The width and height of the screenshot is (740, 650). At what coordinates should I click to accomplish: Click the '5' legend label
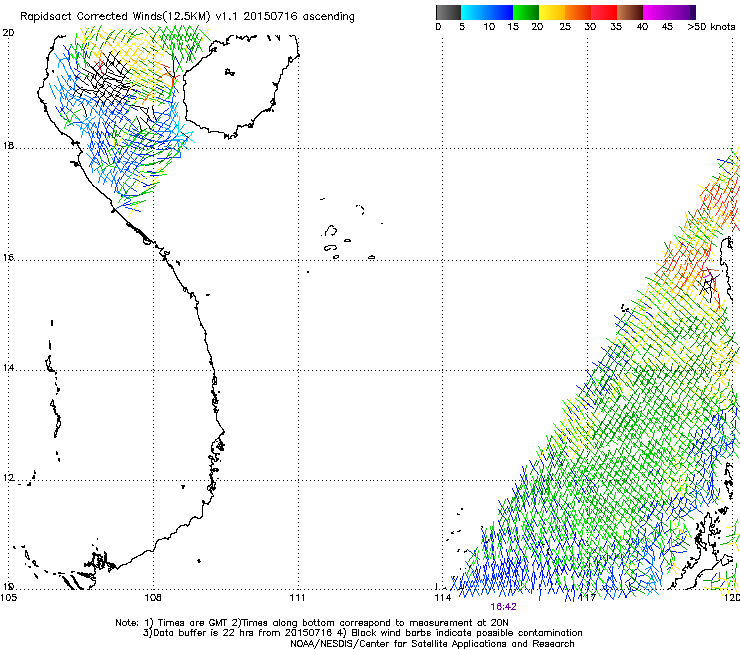(x=462, y=26)
